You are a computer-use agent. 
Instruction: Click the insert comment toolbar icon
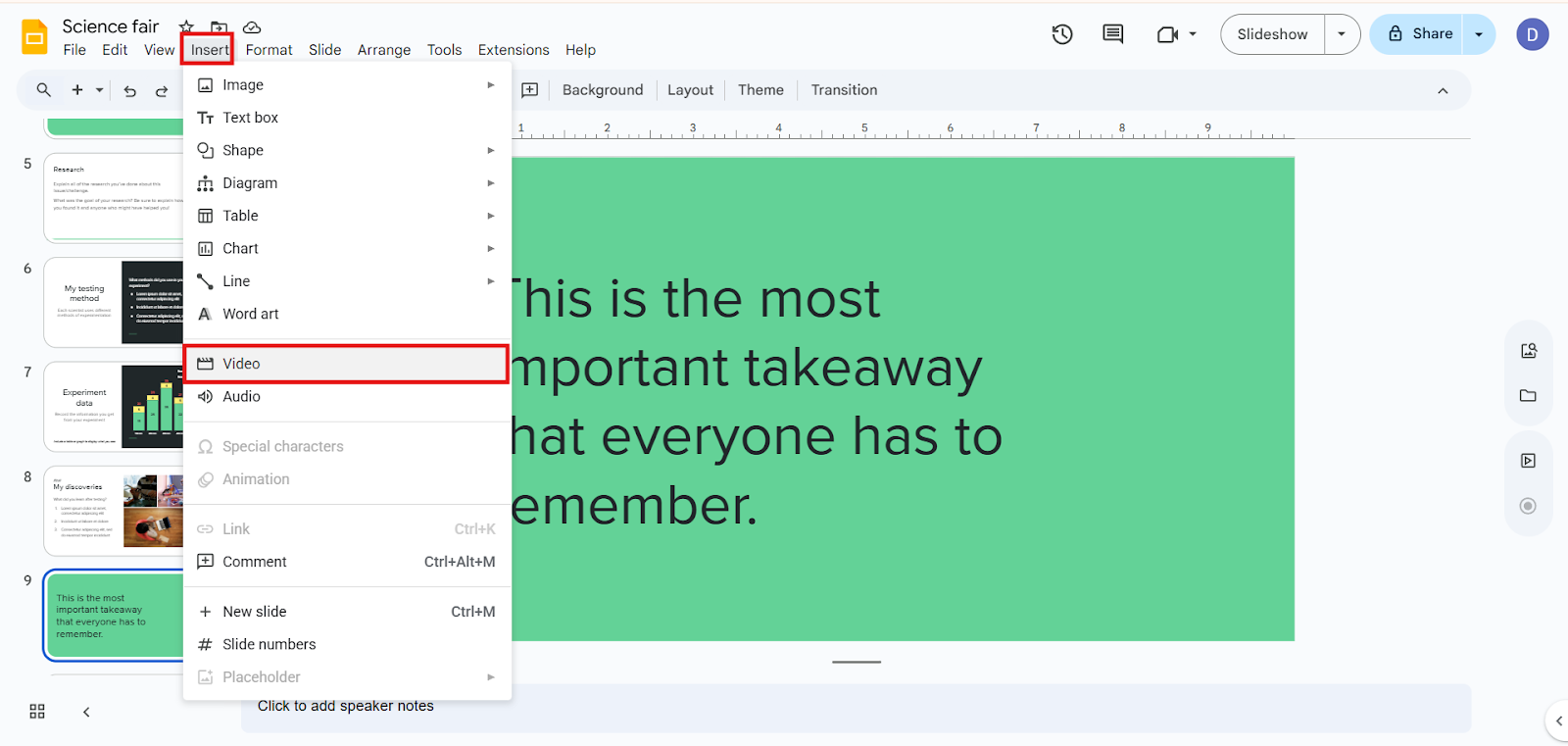point(530,90)
